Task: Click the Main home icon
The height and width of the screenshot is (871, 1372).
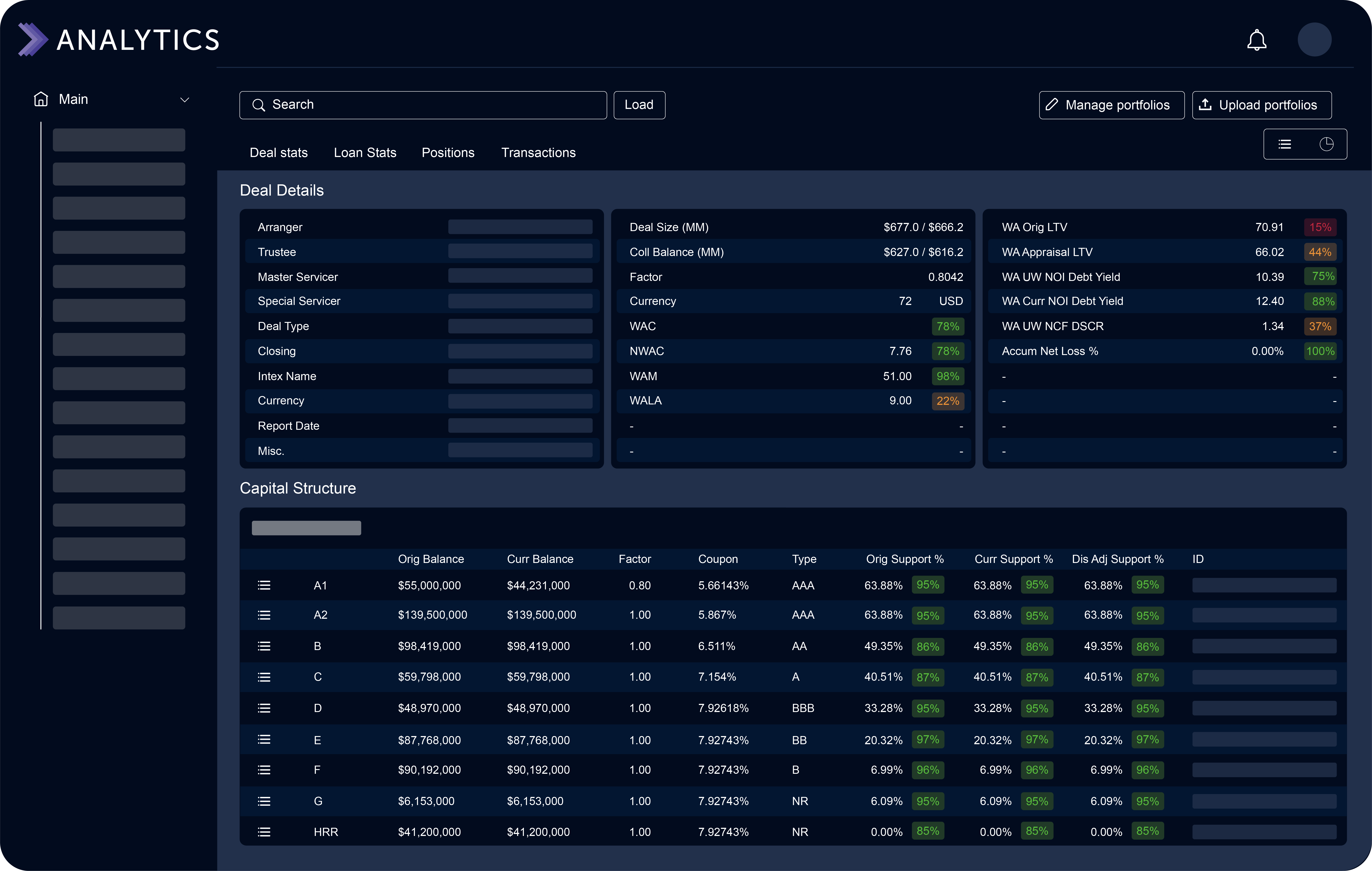Action: coord(41,99)
